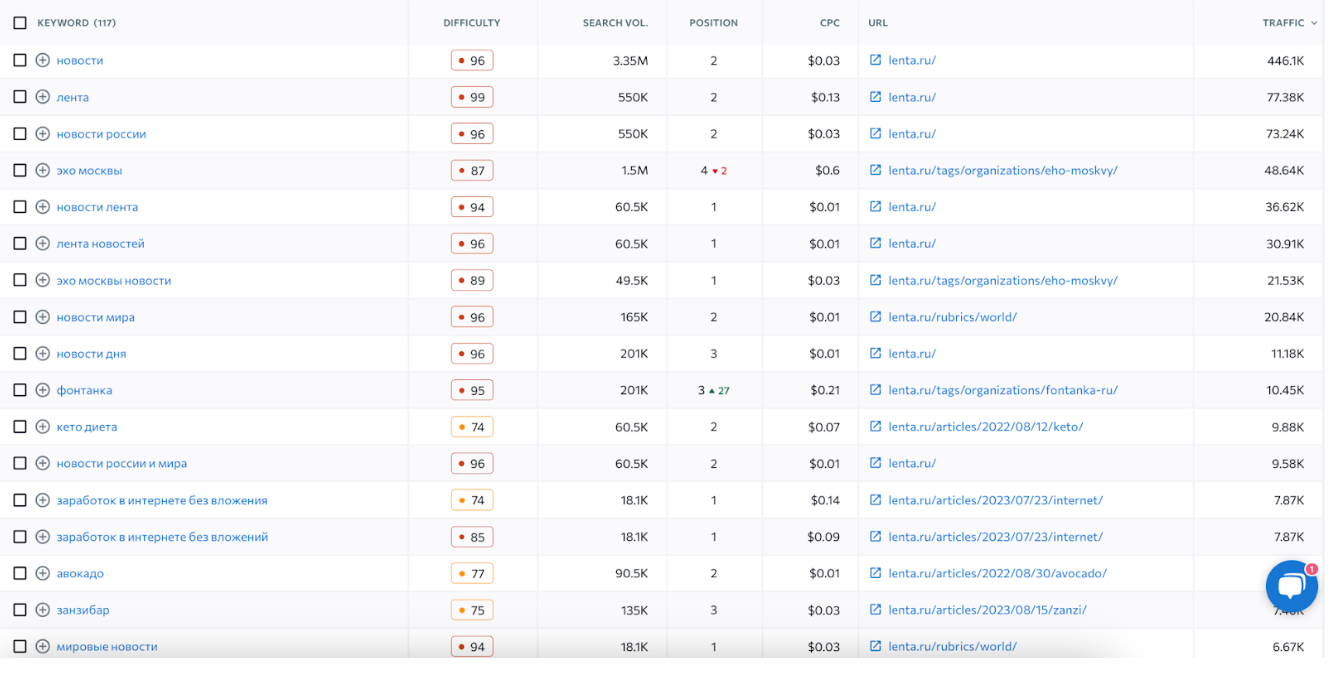Add кето диета keyword via plus icon
1334x674 pixels.
coord(42,427)
